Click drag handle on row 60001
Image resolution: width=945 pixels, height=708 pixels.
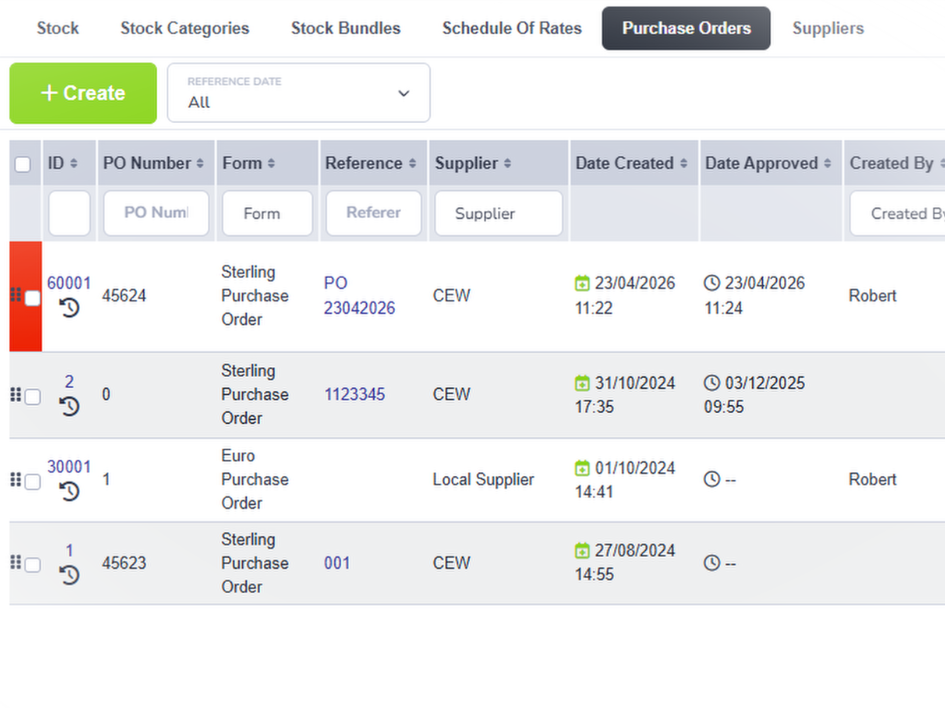click(x=16, y=295)
